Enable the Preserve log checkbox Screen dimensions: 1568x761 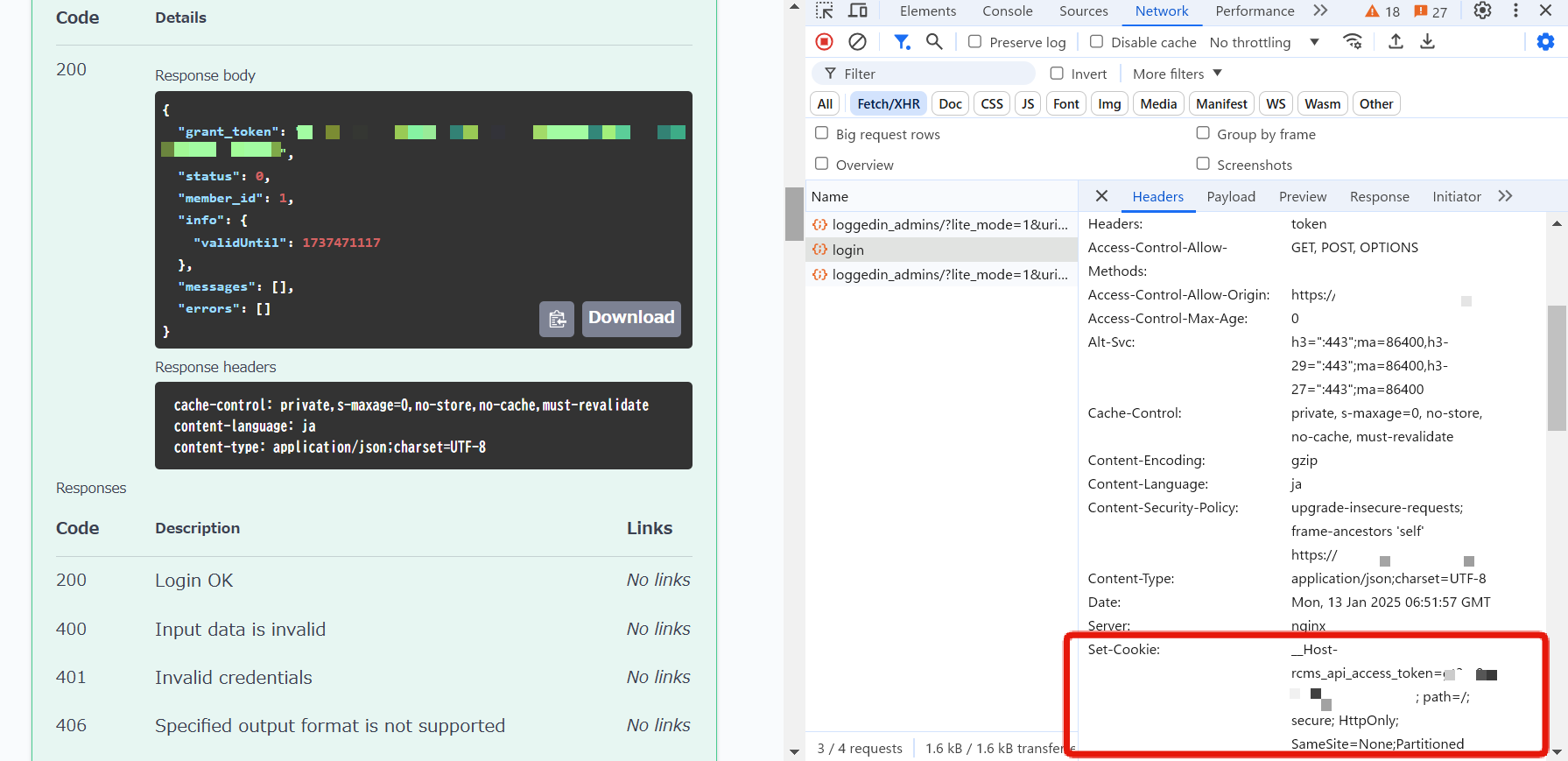(x=974, y=41)
